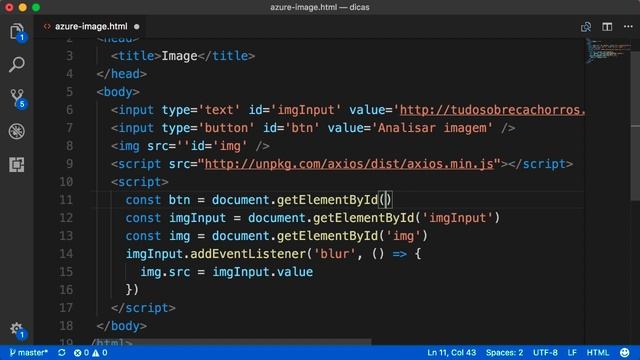Open the editor More Actions menu

pyautogui.click(x=628, y=27)
